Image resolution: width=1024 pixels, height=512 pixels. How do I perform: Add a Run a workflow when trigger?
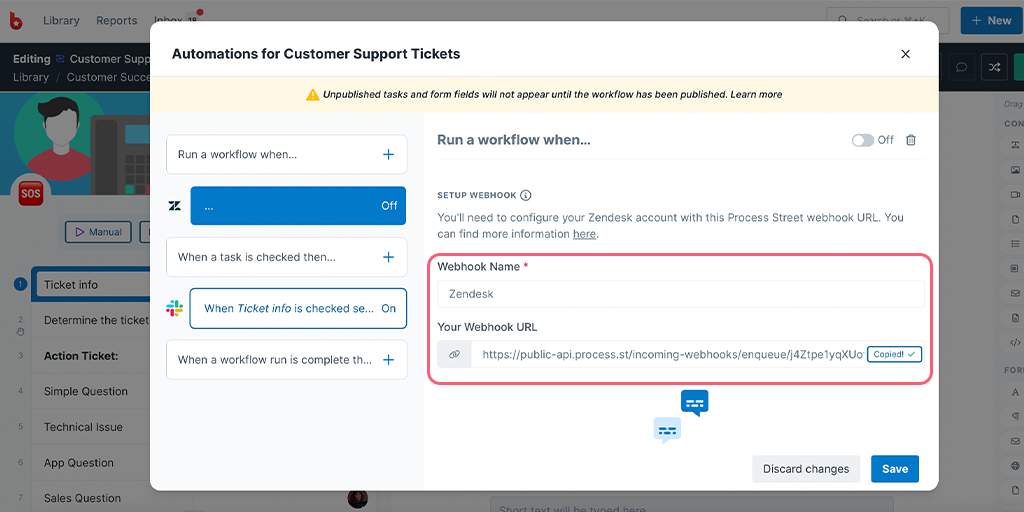coord(388,155)
